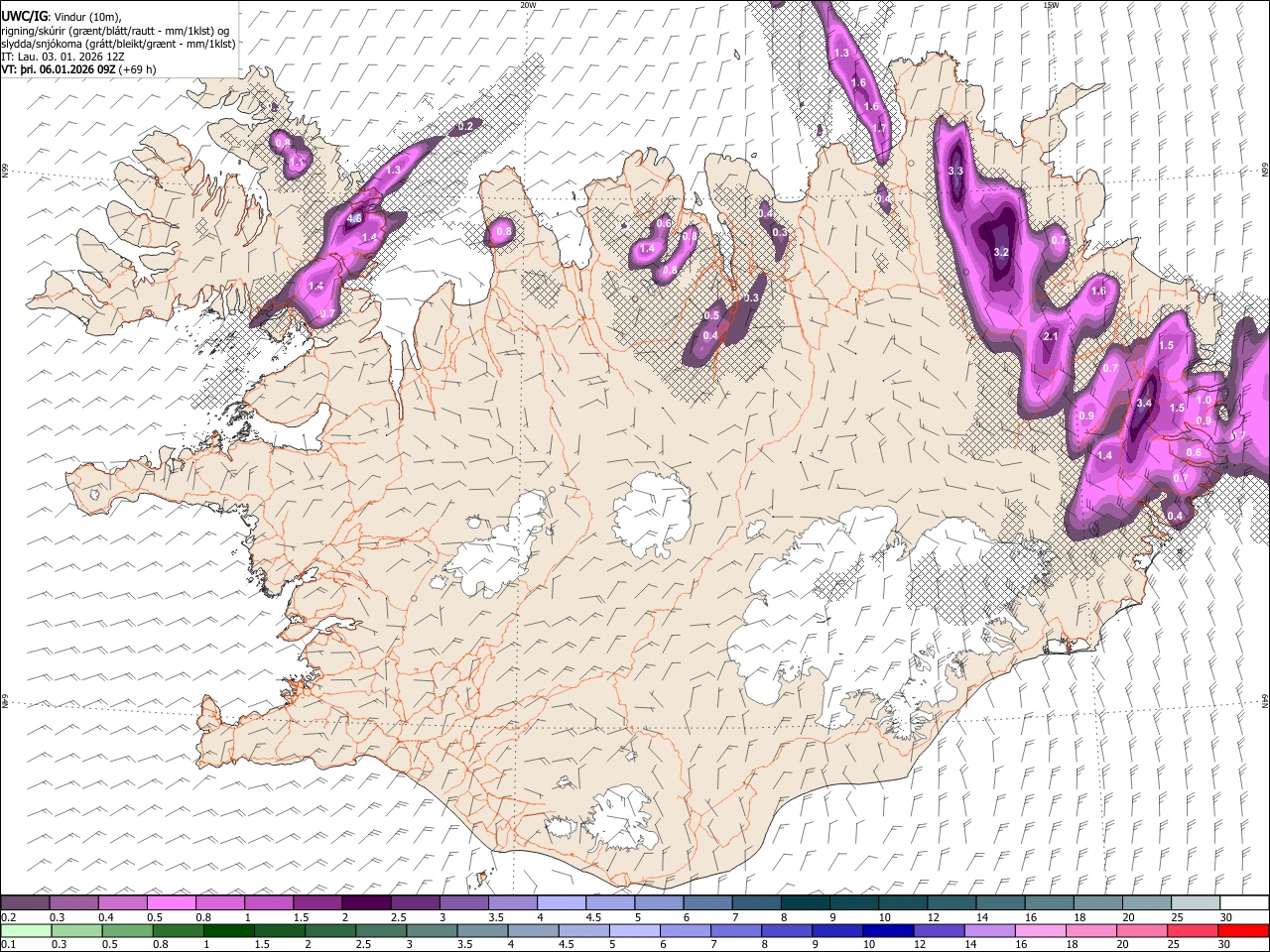
Task: Click the bold 'UWC/IG' title text
Action: pyautogui.click(x=24, y=16)
